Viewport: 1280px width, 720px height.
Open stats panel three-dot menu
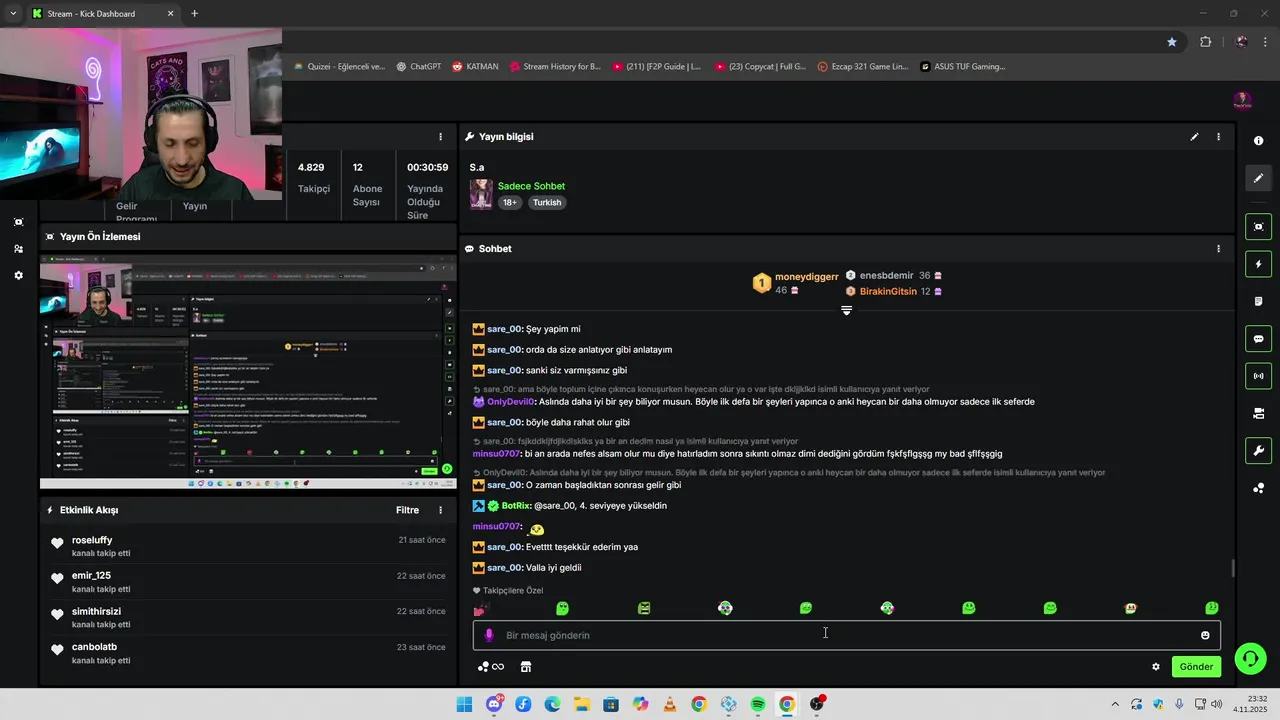pyautogui.click(x=440, y=137)
